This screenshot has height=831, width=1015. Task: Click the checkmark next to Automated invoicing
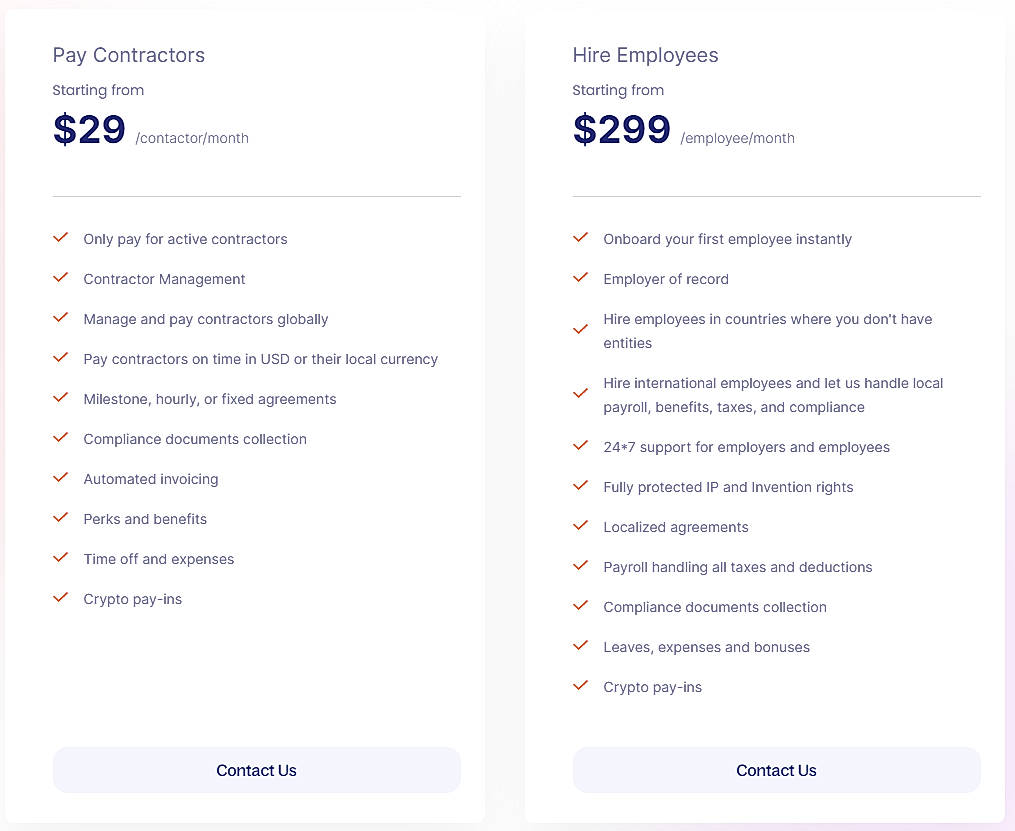click(x=60, y=478)
